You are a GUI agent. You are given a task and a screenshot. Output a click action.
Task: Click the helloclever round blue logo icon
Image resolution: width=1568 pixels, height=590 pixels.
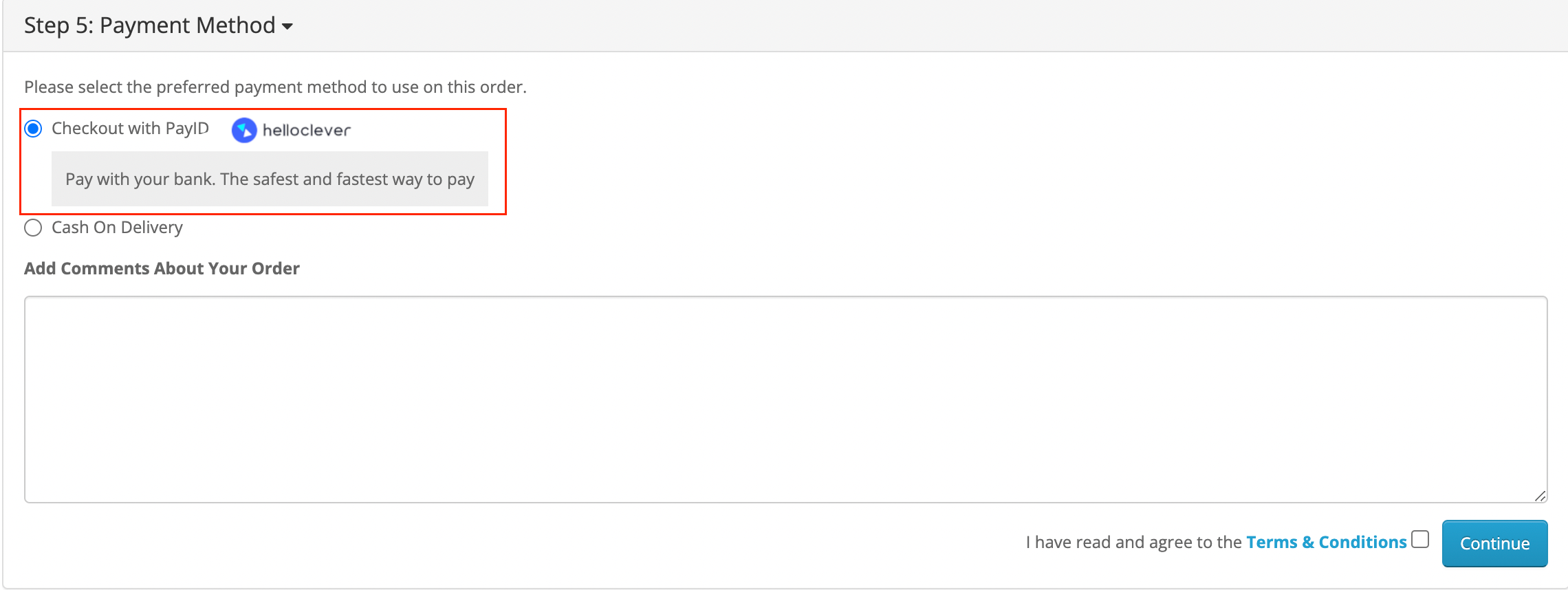pos(244,130)
